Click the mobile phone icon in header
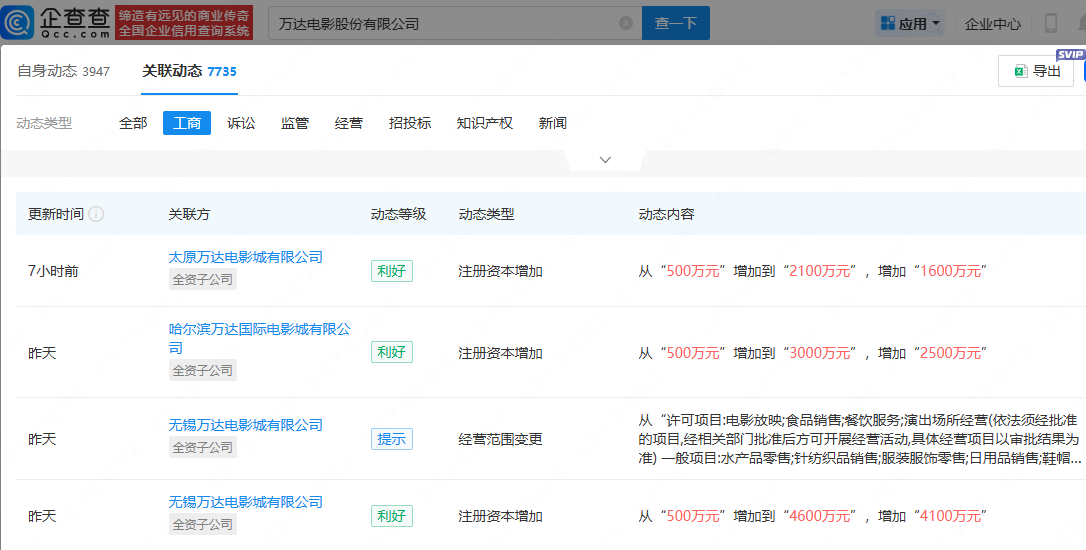Image resolution: width=1086 pixels, height=550 pixels. pos(1051,23)
